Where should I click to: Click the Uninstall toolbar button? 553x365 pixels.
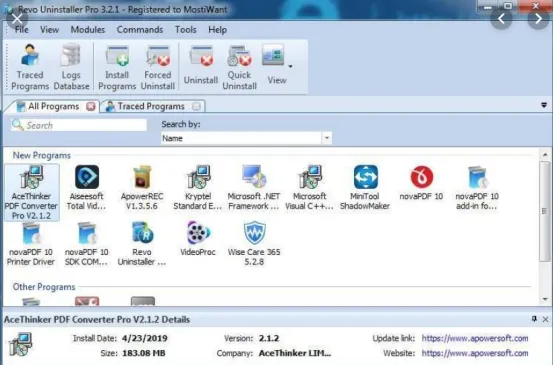pos(201,66)
